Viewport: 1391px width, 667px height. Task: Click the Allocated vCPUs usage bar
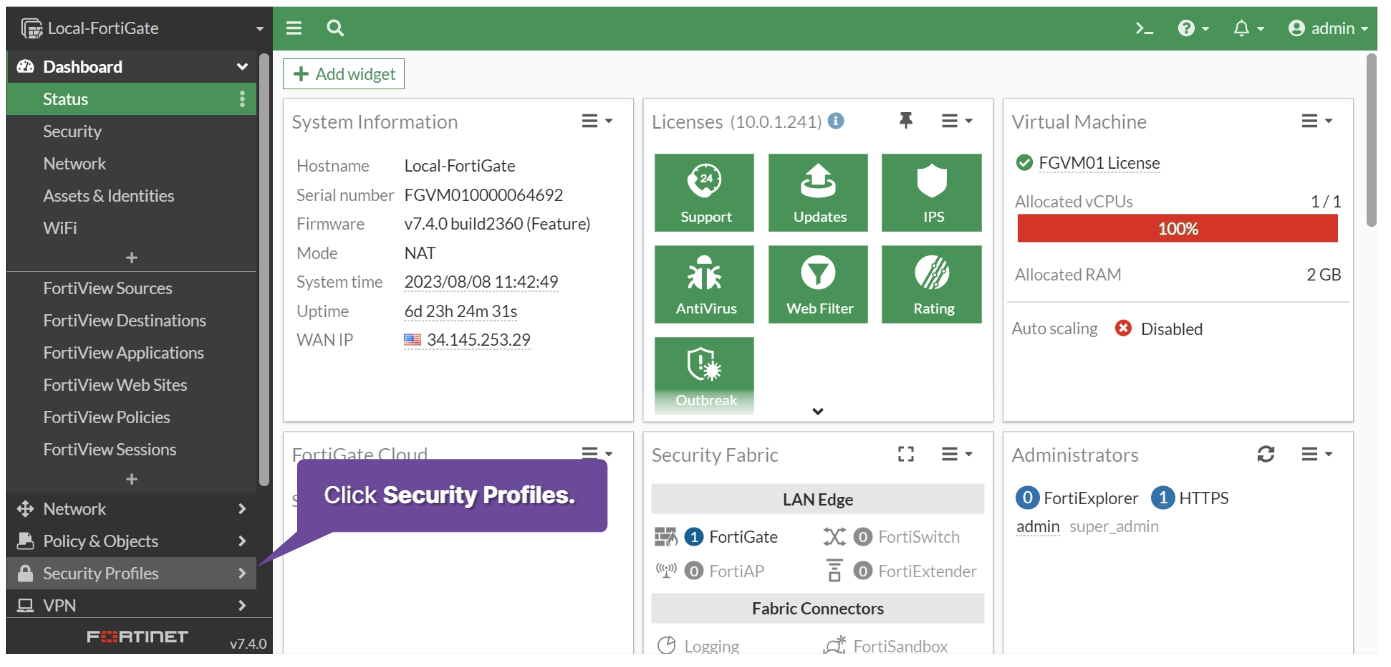click(x=1178, y=228)
